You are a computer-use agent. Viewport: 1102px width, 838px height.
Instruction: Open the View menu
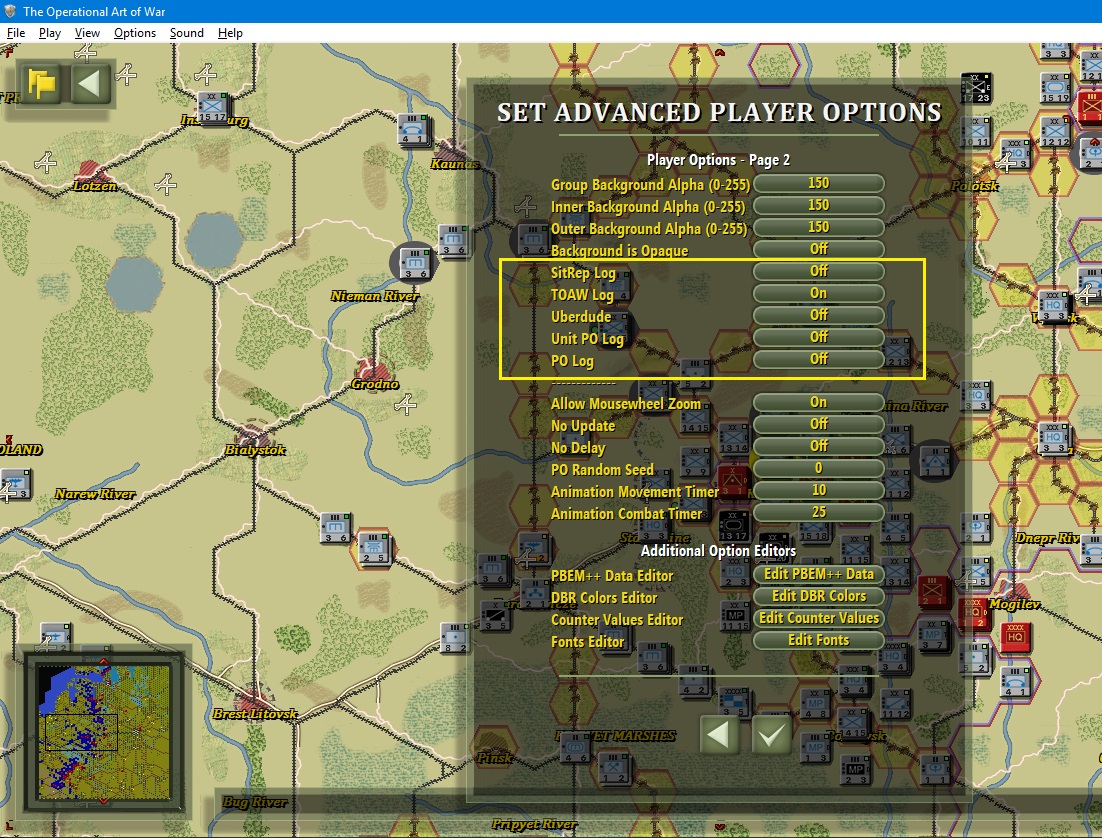[x=87, y=33]
